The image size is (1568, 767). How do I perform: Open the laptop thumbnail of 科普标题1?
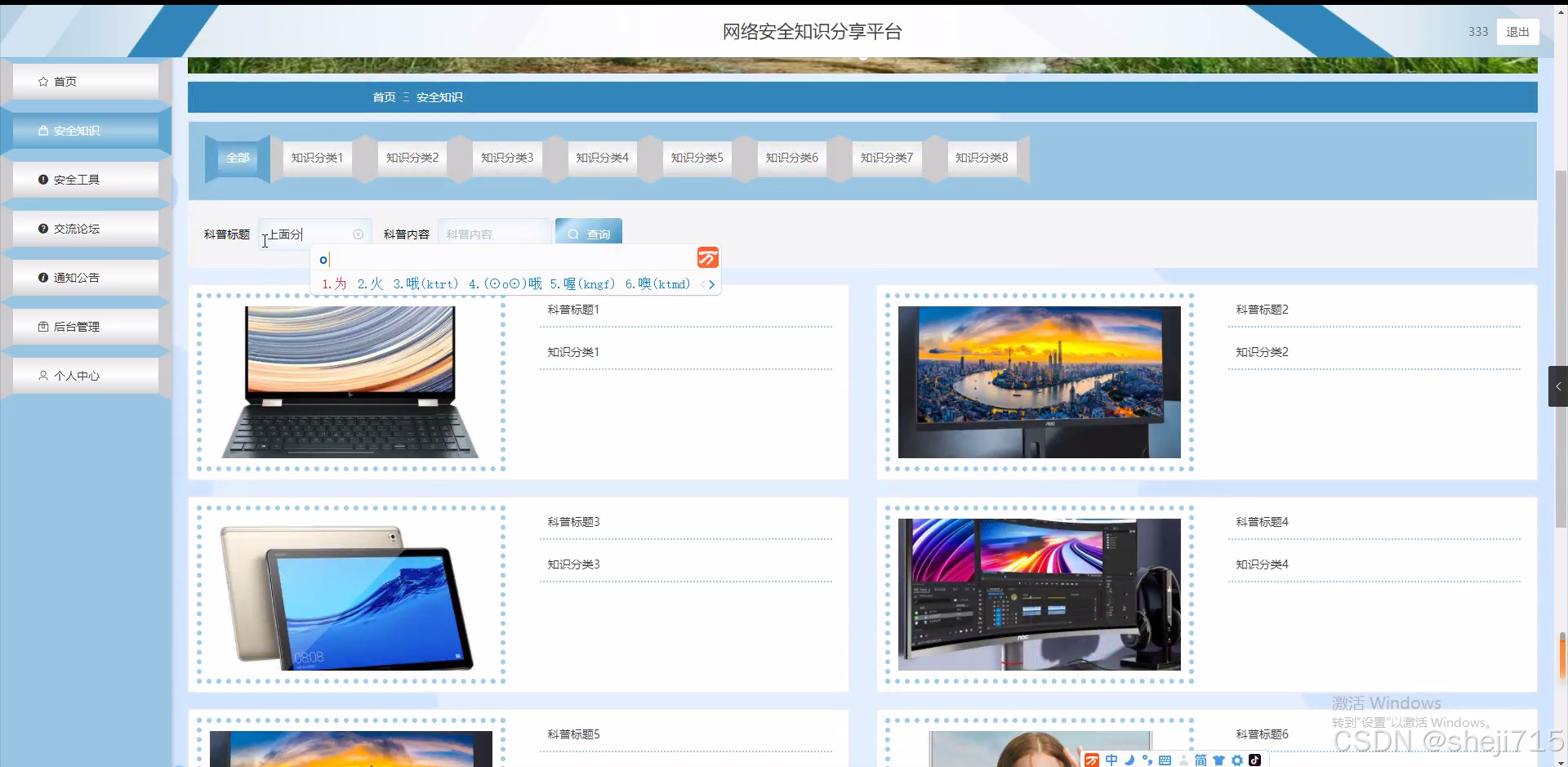click(x=350, y=382)
